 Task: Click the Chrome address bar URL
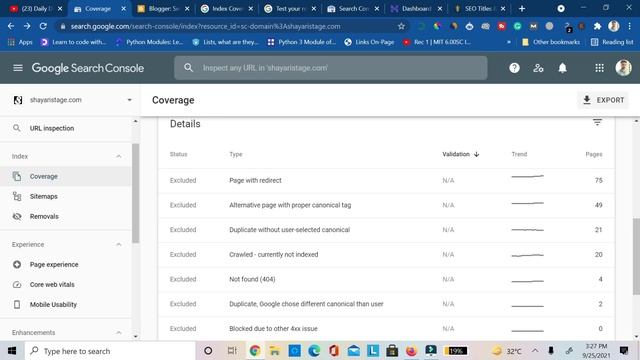[205, 26]
